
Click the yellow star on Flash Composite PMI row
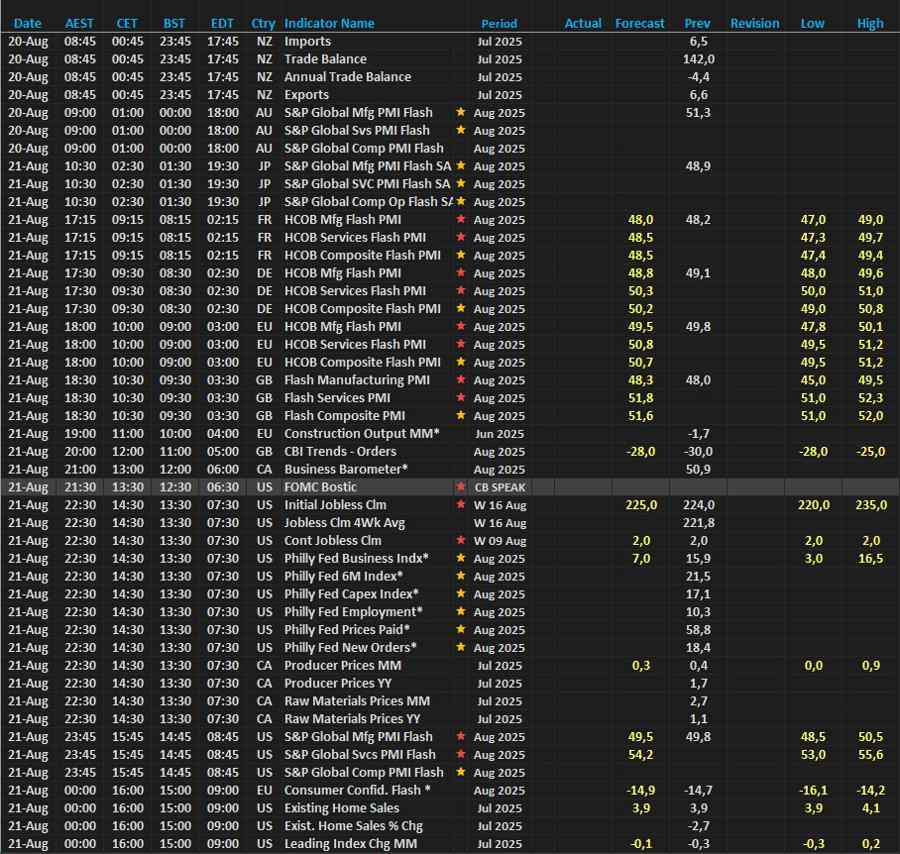tap(461, 416)
